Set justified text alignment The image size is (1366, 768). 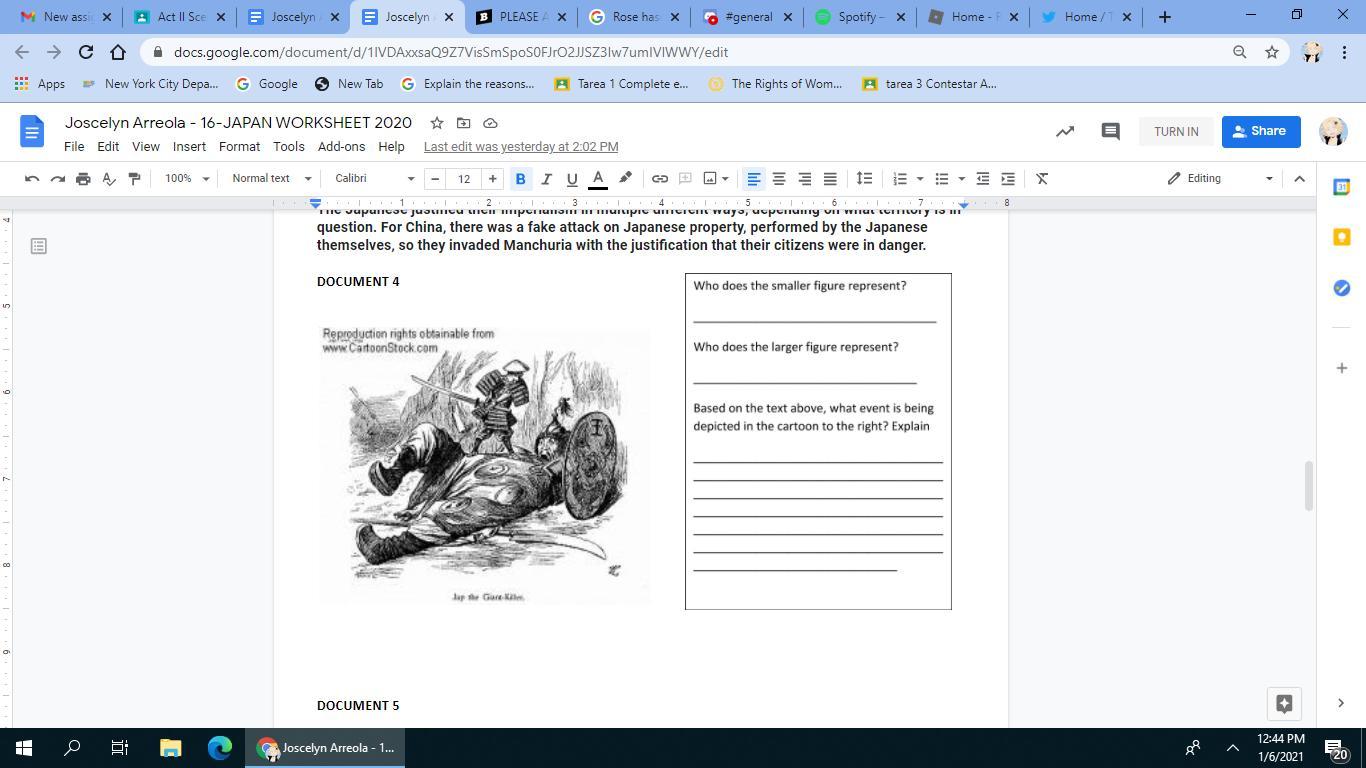coord(830,178)
